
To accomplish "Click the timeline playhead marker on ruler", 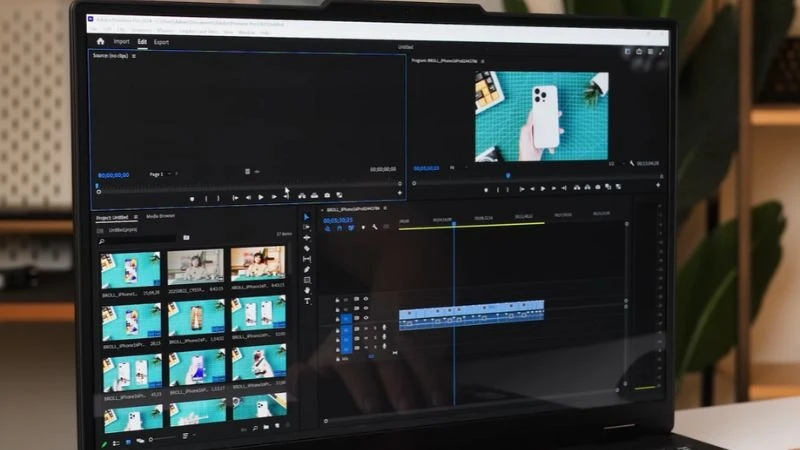I will 454,223.
